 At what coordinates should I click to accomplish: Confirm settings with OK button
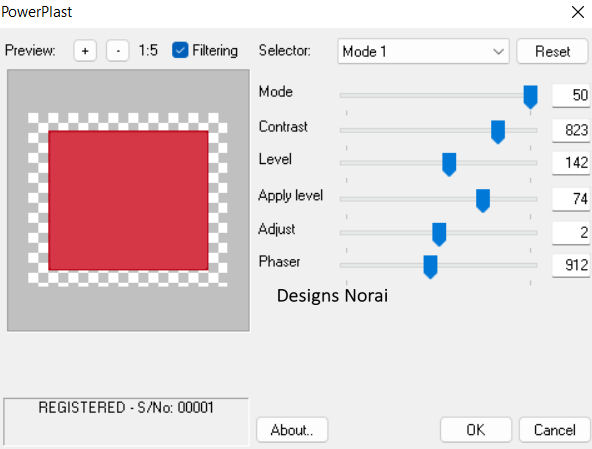tap(476, 430)
